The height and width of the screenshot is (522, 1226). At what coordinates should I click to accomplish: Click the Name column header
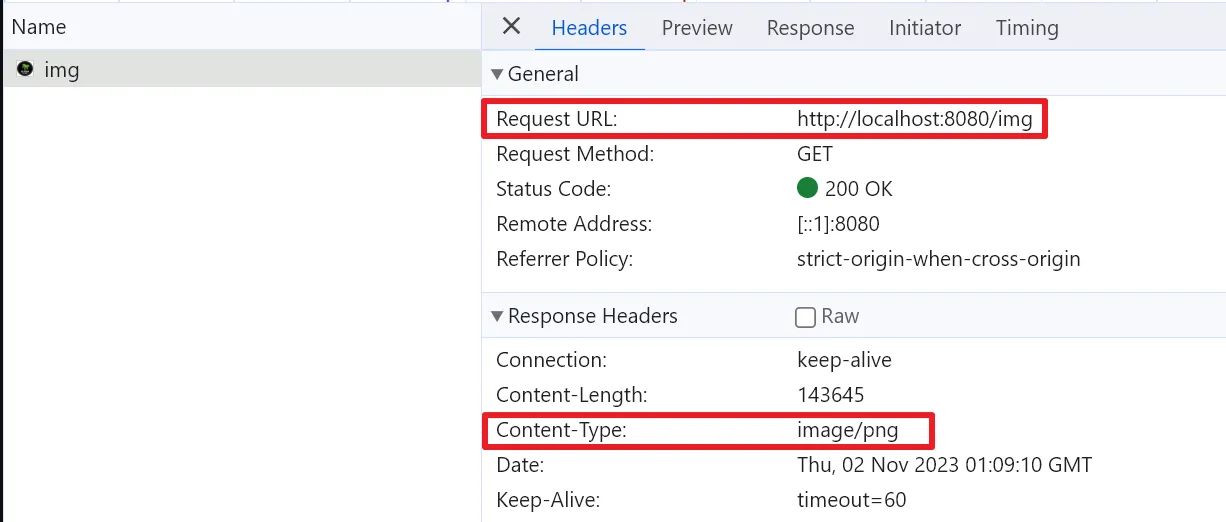coord(39,27)
